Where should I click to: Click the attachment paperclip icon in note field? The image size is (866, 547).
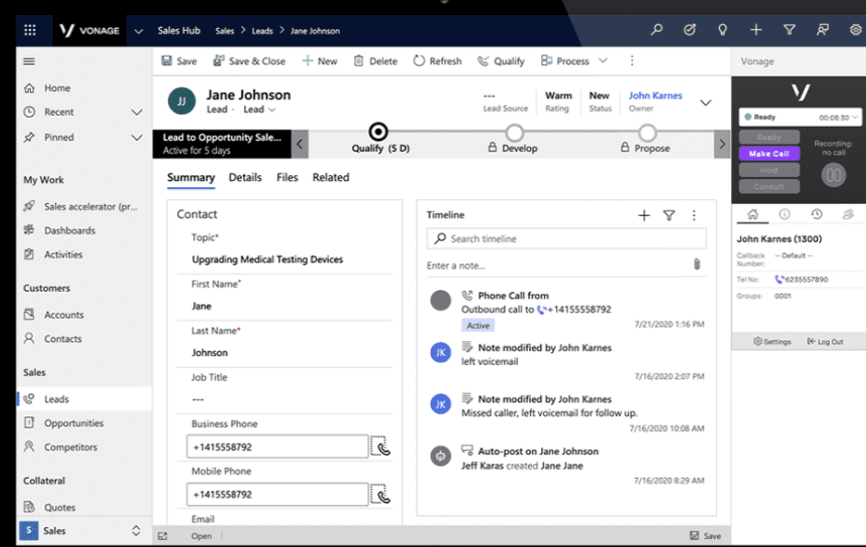click(697, 264)
